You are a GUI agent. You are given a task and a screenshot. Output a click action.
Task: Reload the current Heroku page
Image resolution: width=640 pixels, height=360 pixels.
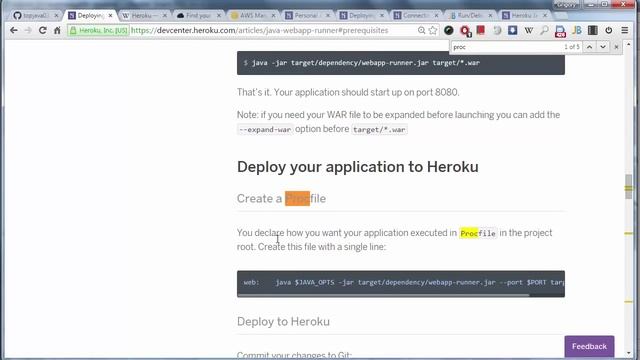pyautogui.click(x=42, y=30)
